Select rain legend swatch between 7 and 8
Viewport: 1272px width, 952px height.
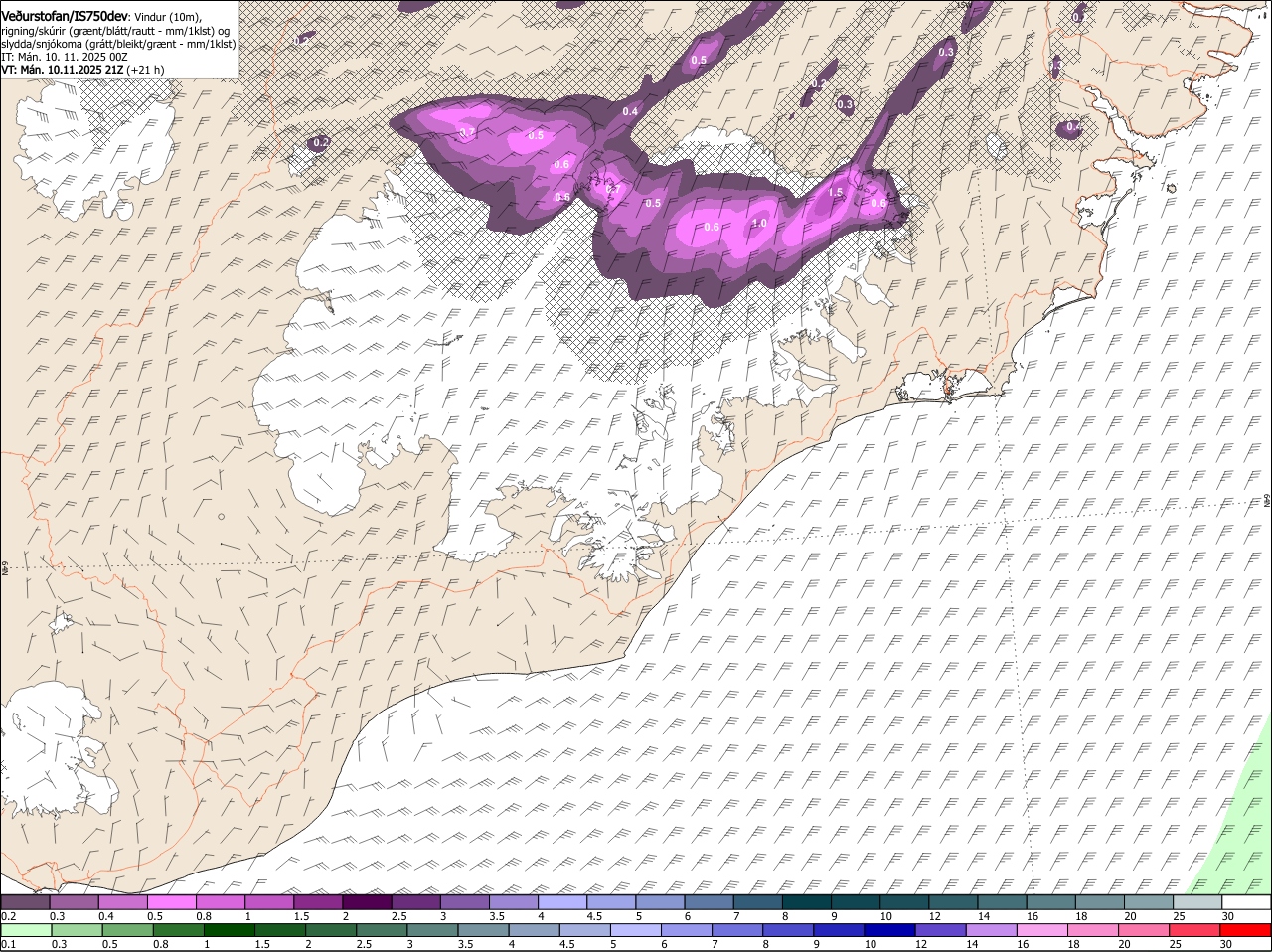[x=737, y=930]
